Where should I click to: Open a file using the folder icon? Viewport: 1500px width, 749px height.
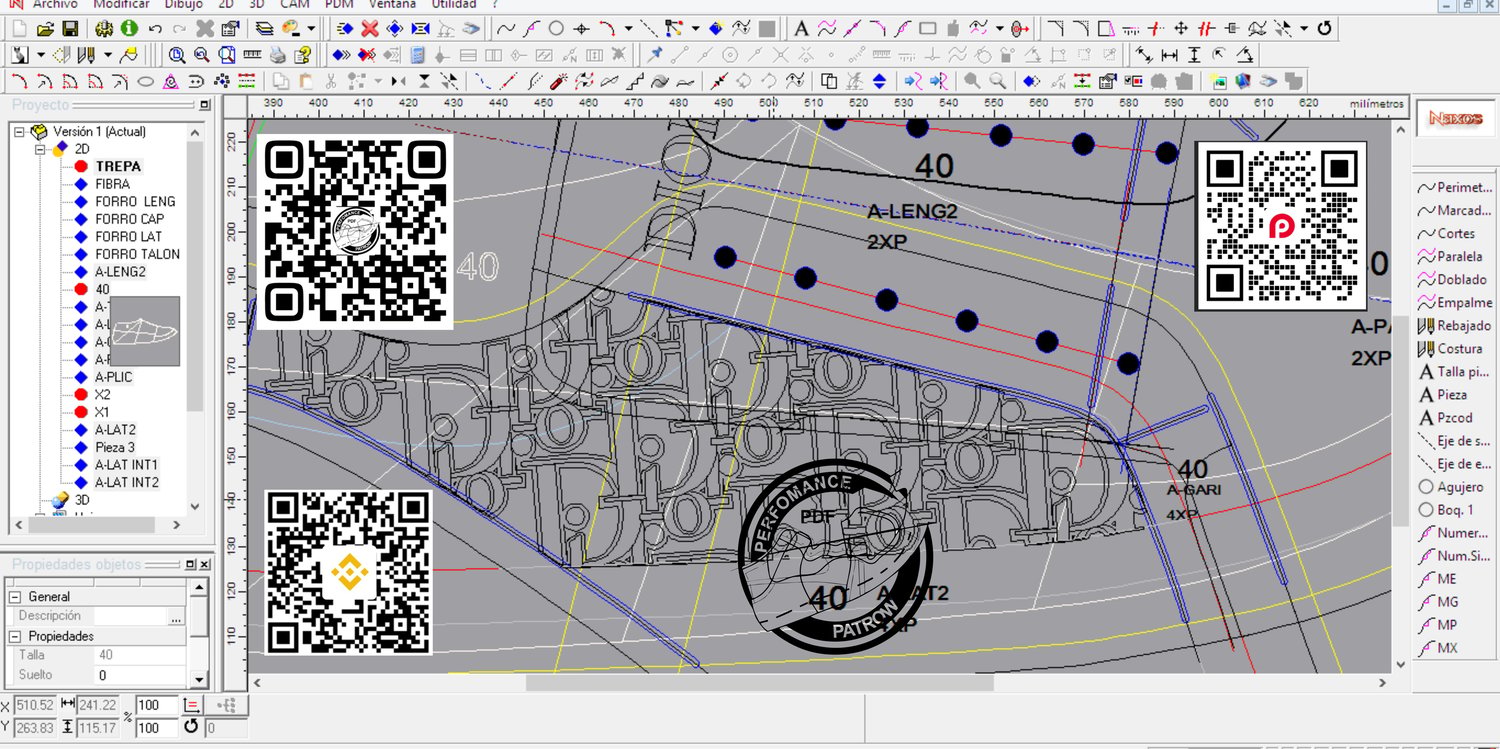click(x=45, y=28)
